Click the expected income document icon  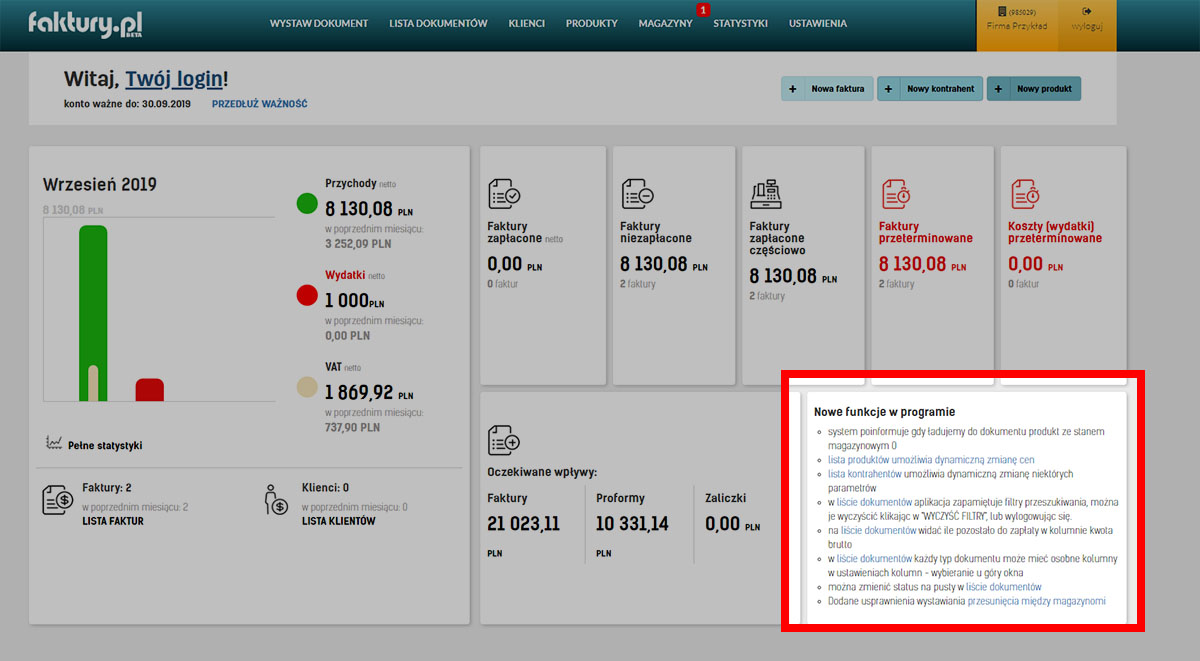(x=504, y=440)
